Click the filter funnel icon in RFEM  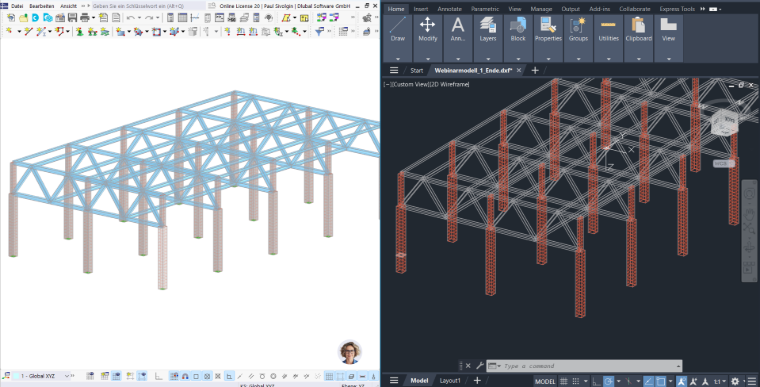319,32
